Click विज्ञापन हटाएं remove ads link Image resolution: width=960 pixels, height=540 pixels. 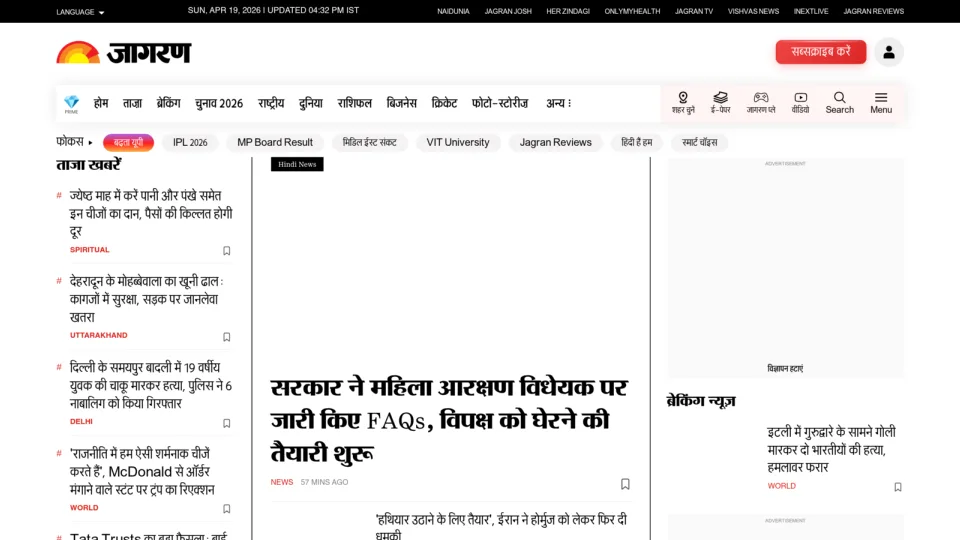[785, 369]
